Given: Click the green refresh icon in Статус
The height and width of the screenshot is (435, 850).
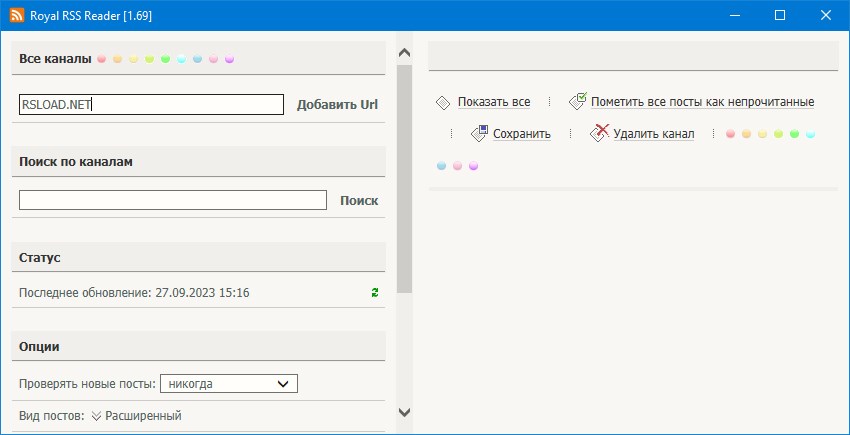Looking at the screenshot, I should (375, 293).
